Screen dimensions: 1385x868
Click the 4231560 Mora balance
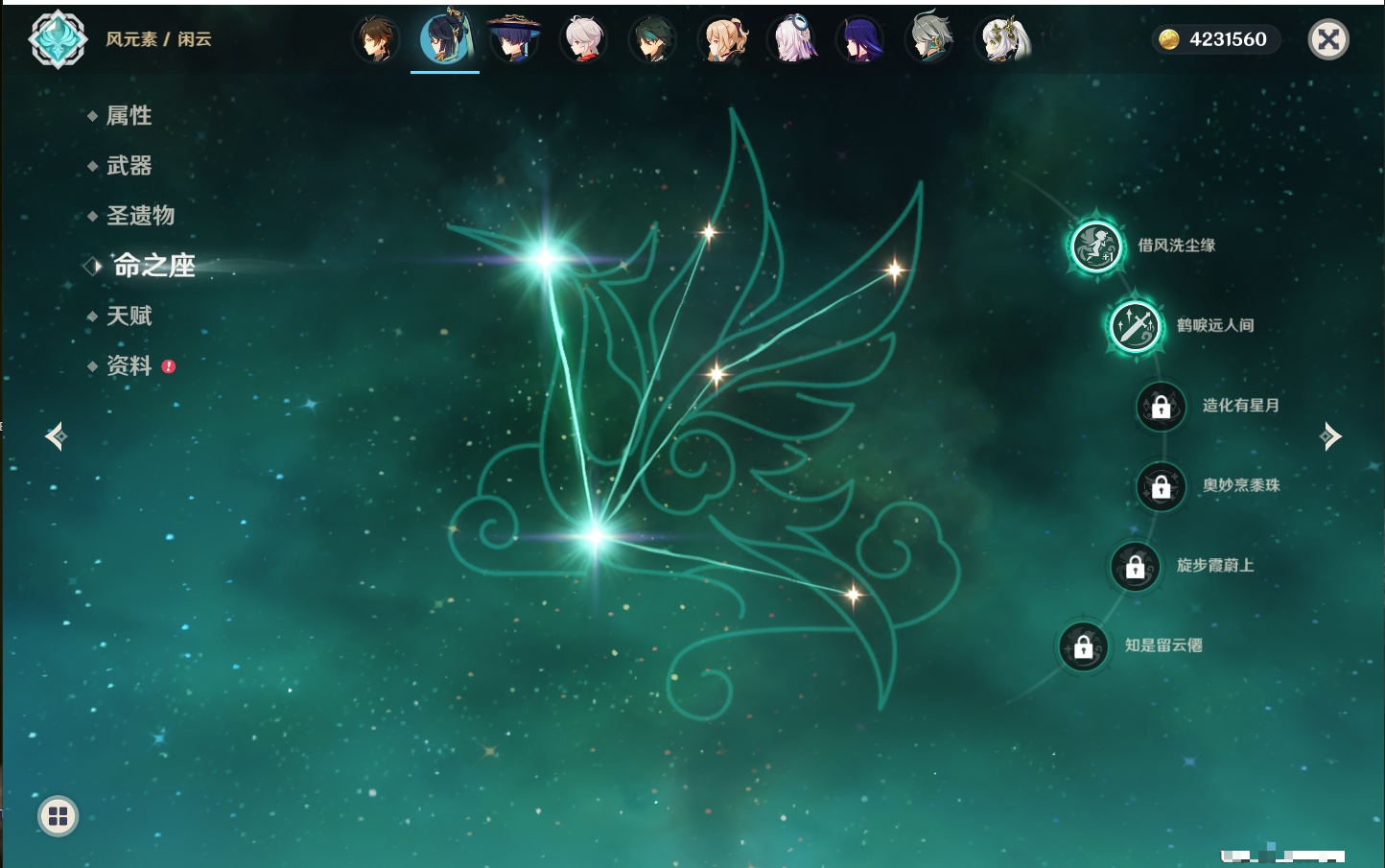click(1228, 39)
